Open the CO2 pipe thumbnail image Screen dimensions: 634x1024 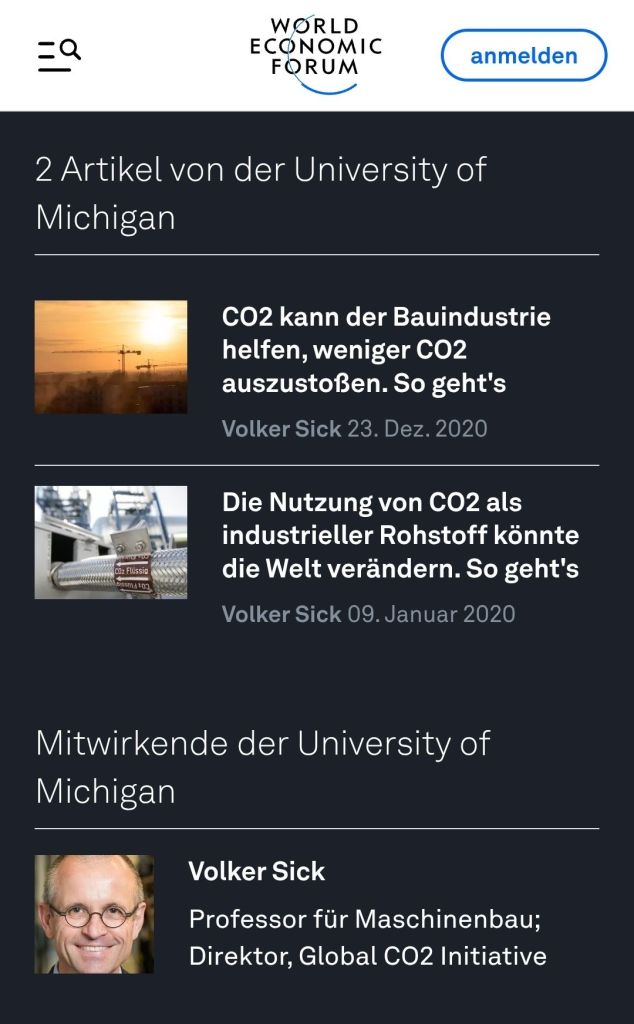[x=111, y=542]
